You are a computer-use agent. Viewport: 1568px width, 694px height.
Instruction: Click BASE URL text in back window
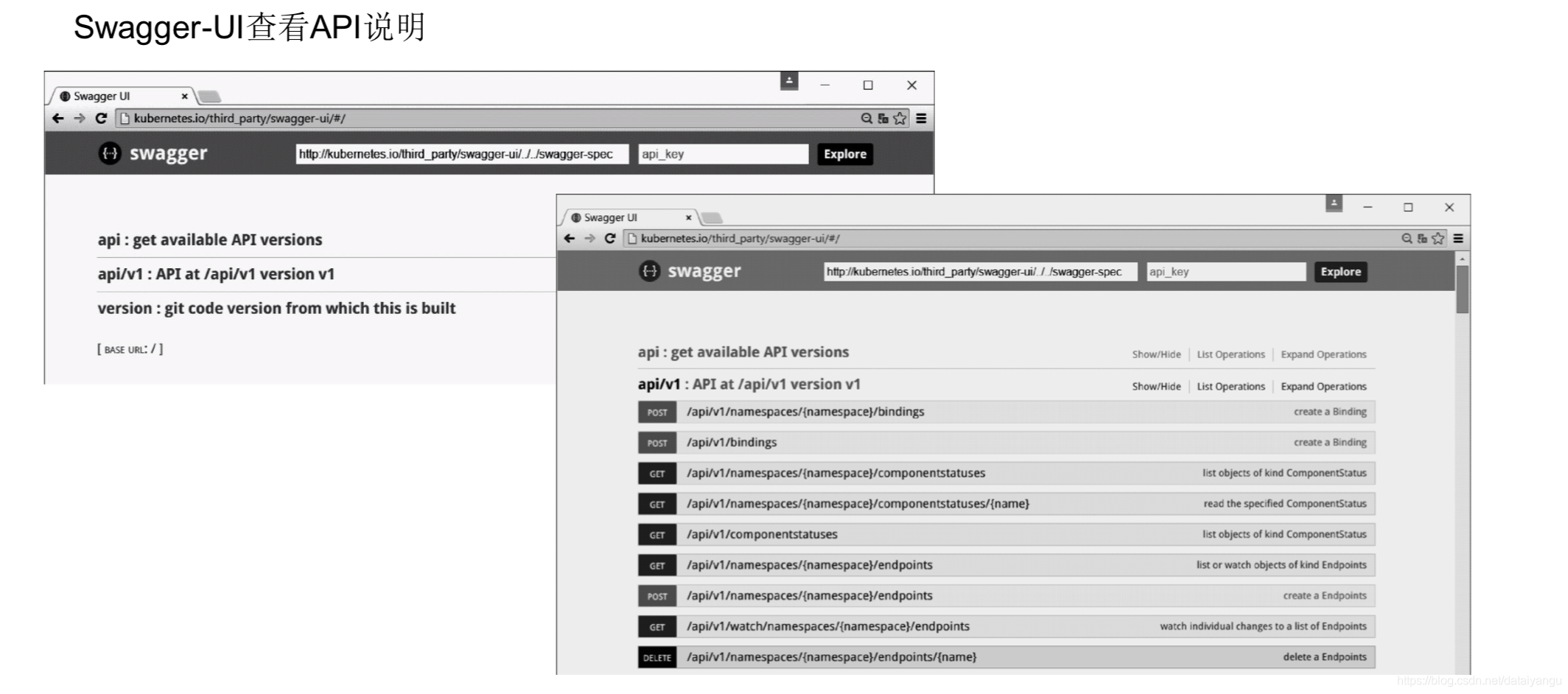tap(130, 349)
